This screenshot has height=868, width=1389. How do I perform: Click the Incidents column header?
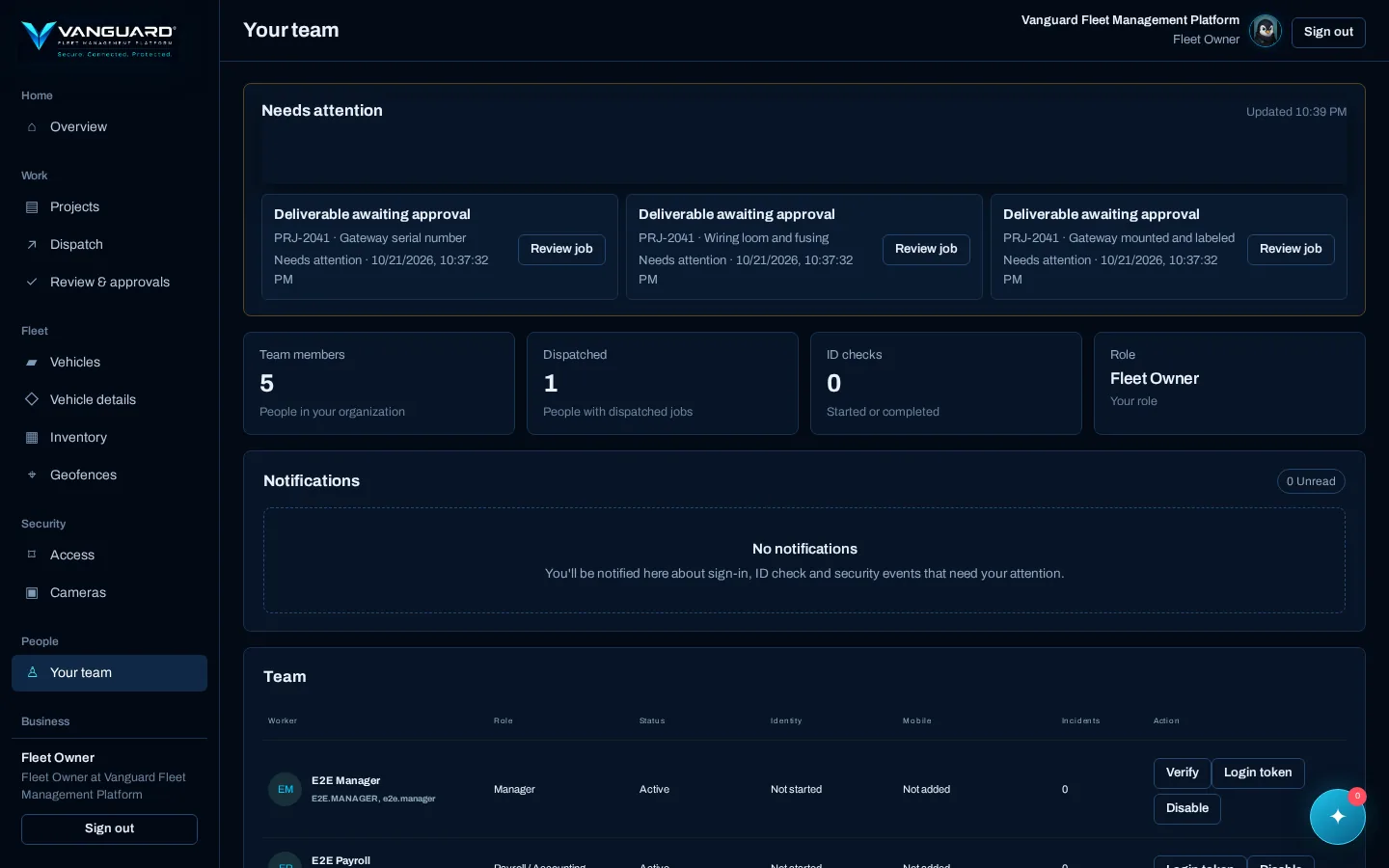pyautogui.click(x=1080, y=721)
